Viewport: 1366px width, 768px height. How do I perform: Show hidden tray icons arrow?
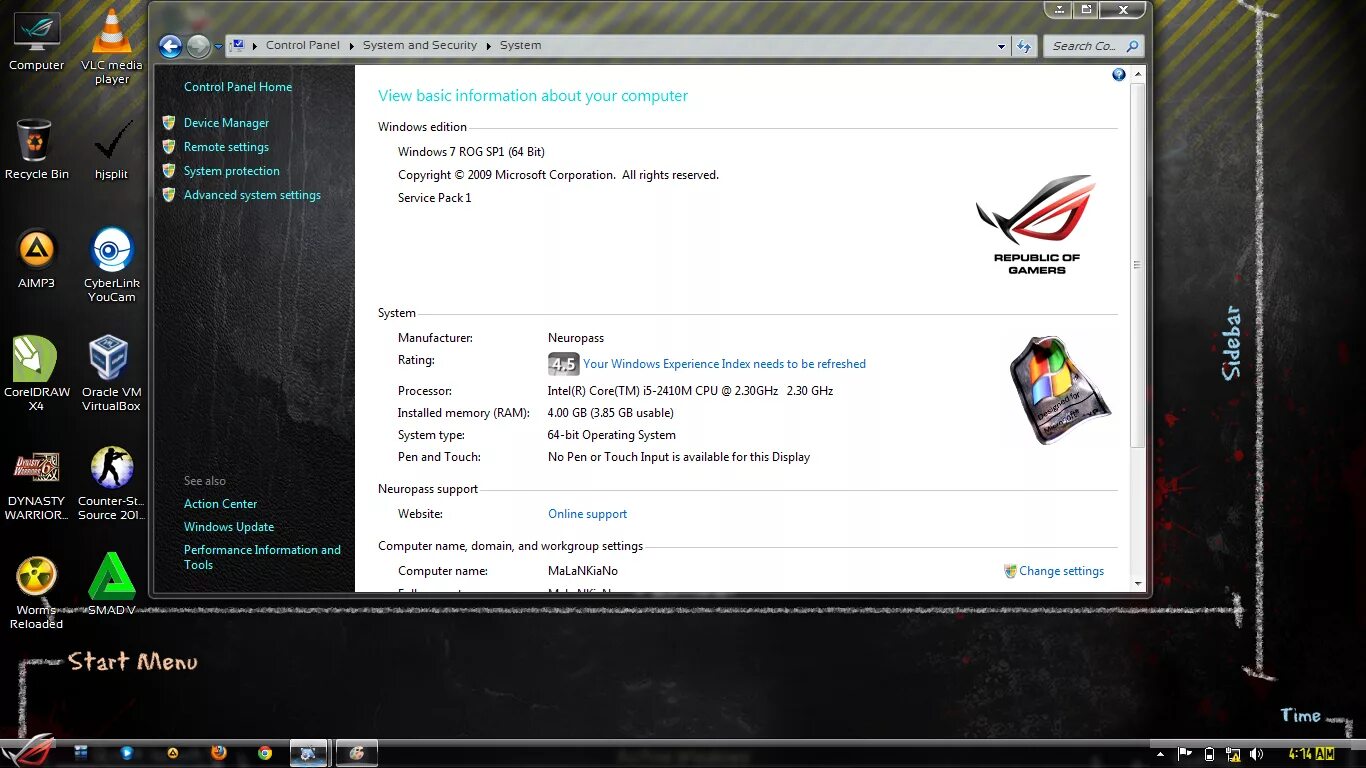pyautogui.click(x=1161, y=755)
